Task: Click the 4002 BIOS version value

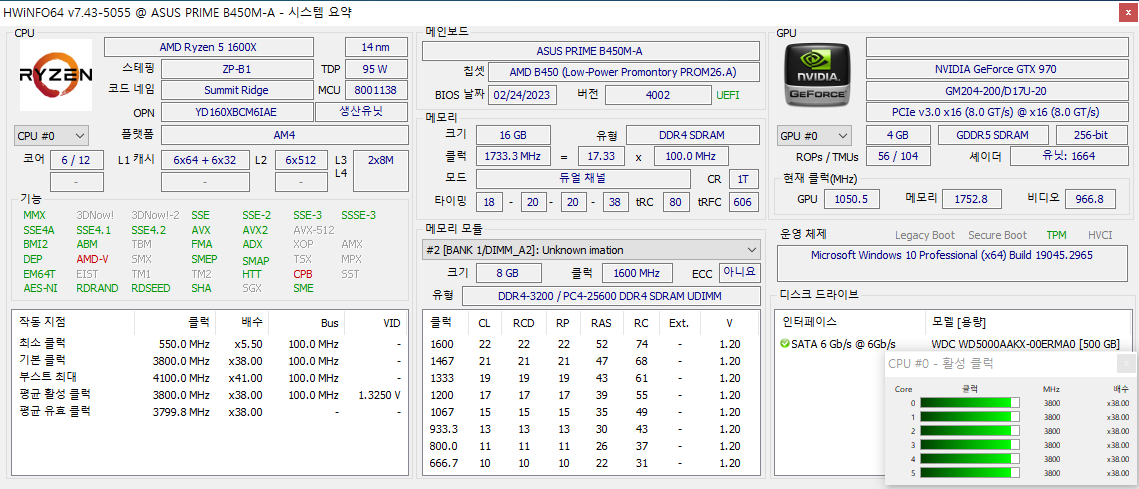Action: 657,95
